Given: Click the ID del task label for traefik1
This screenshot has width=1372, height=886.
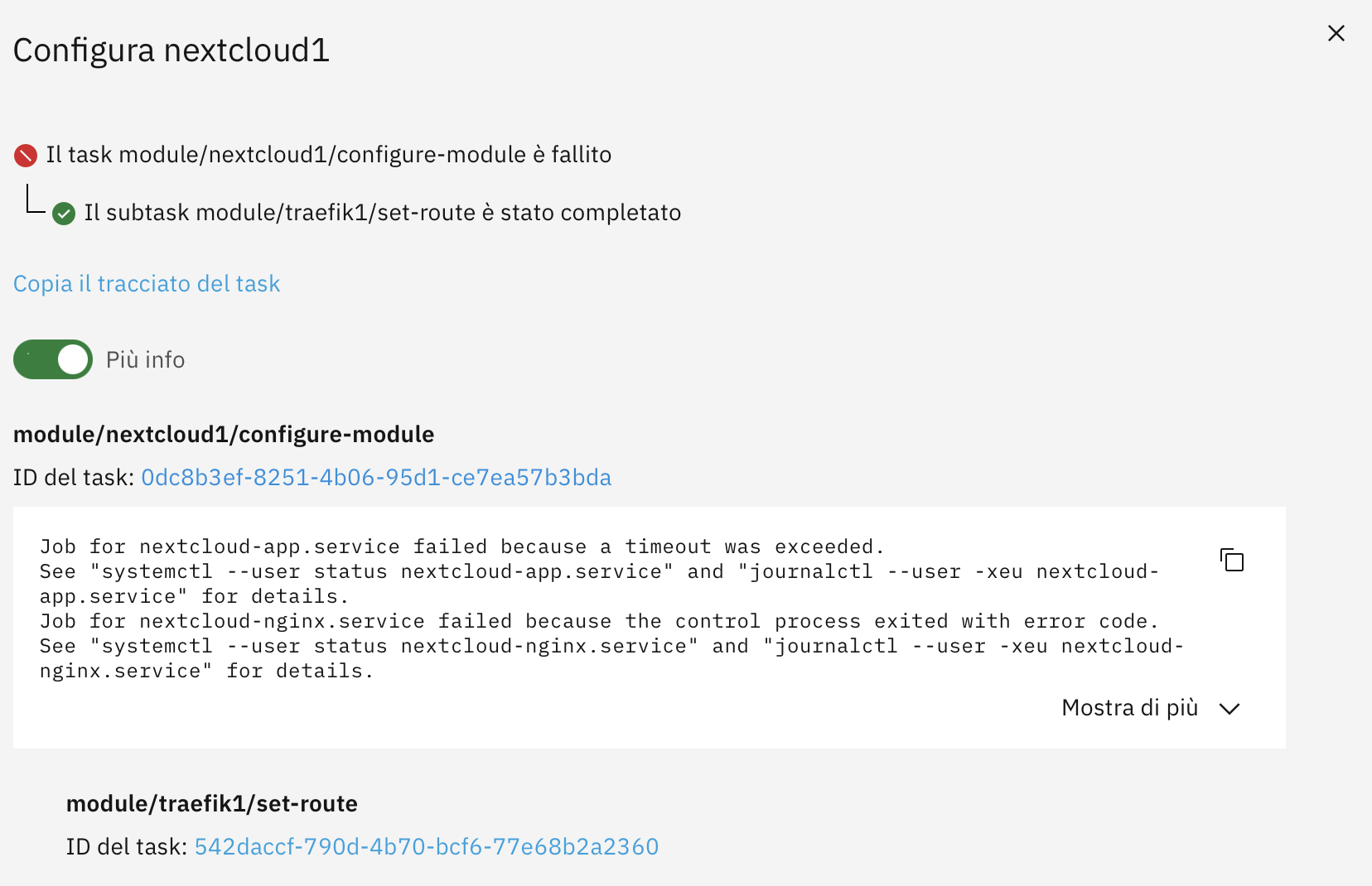Looking at the screenshot, I should point(127,847).
